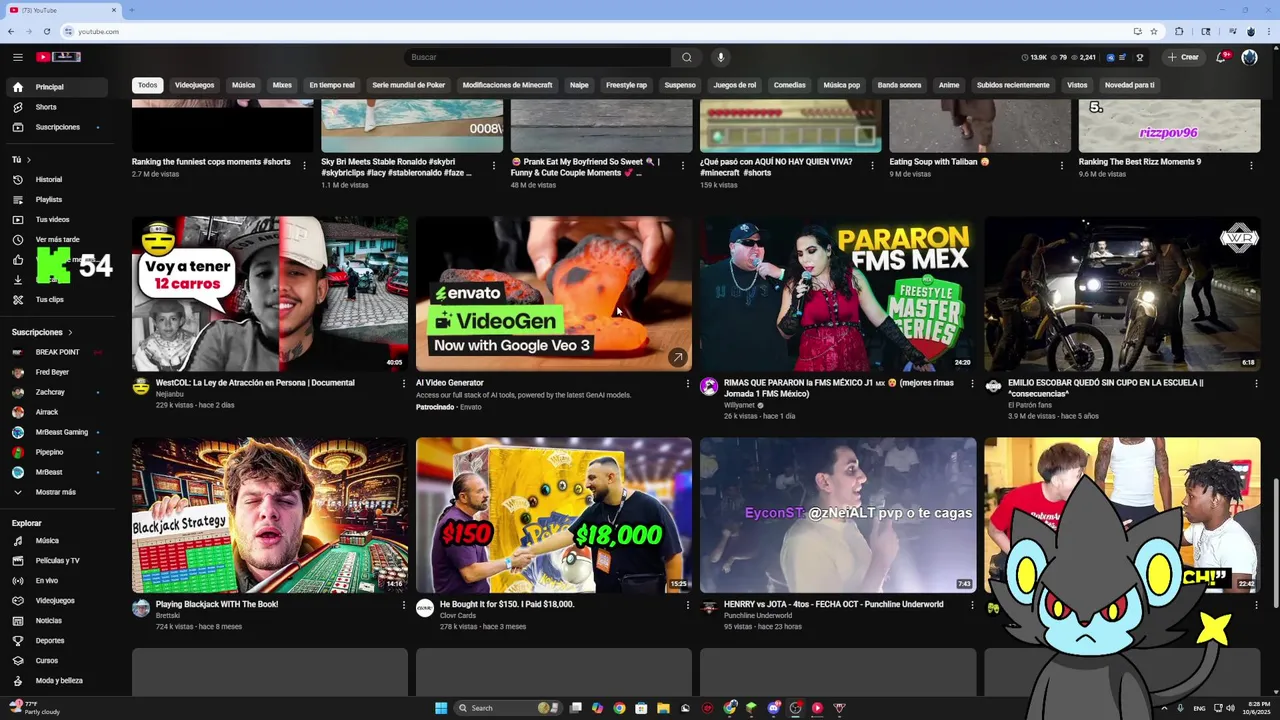Open the Pipepino channel subscription

click(56, 452)
